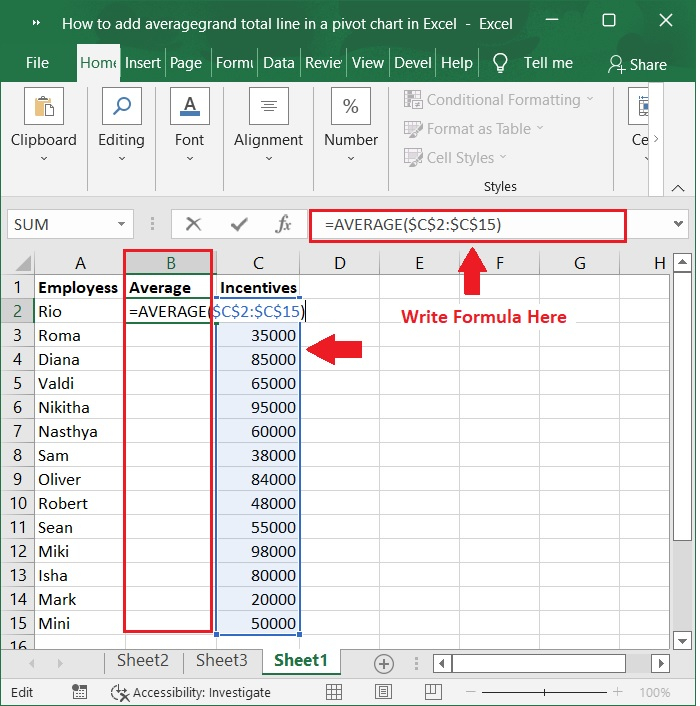Switch to Sheet2 tab
700x706 pixels.
pos(143,661)
